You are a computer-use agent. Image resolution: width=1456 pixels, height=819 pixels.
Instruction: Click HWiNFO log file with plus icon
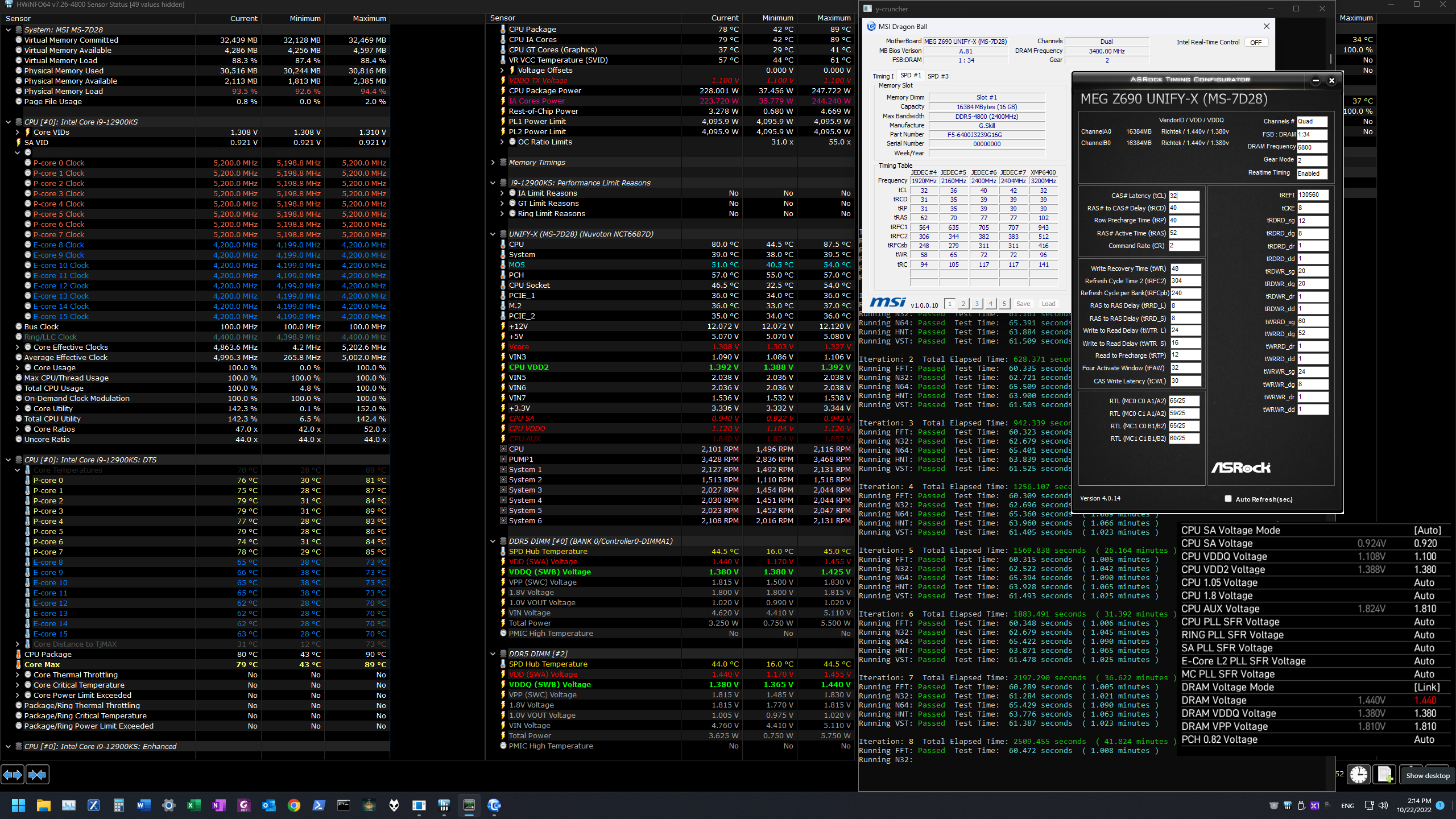pos(1385,775)
